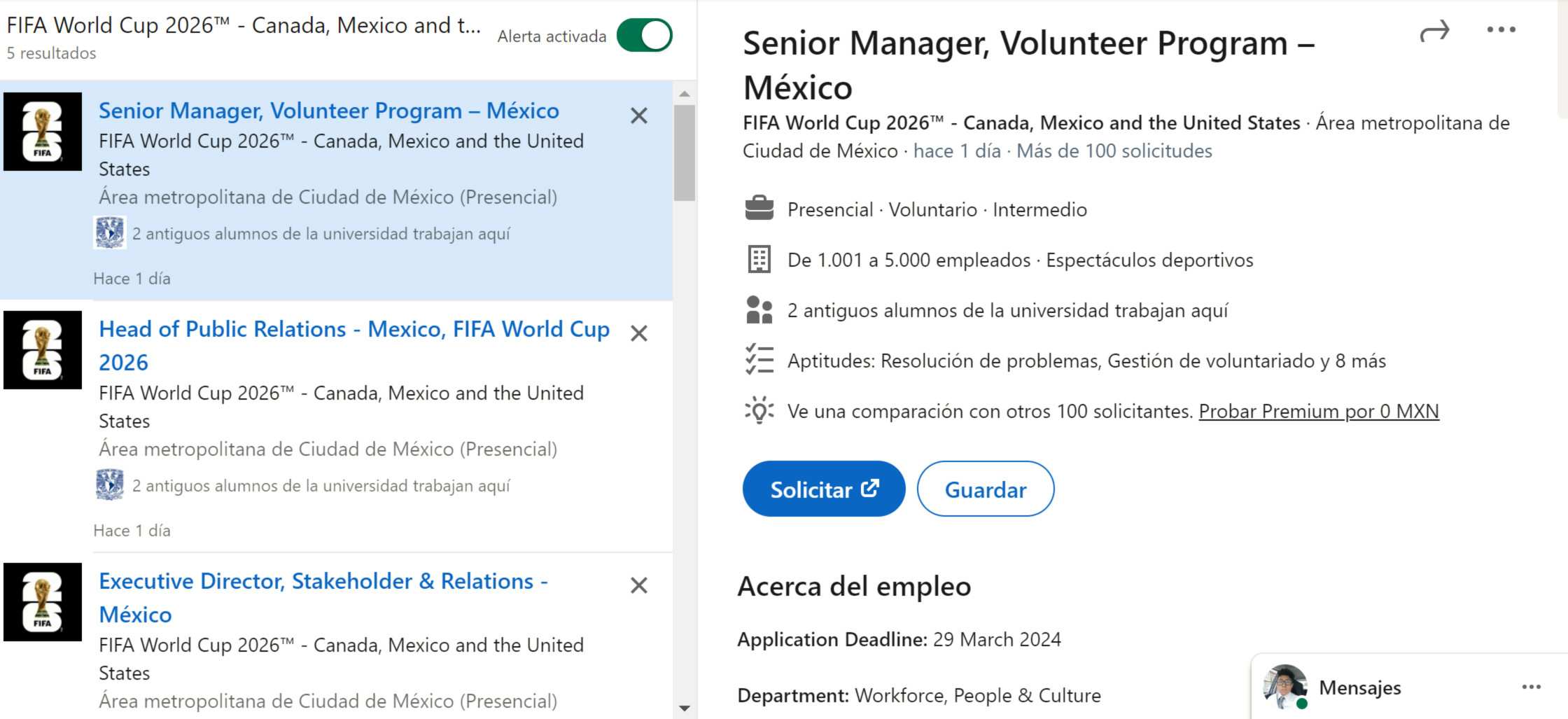Click '2 antiguos alumnos' text in detail pane
The height and width of the screenshot is (719, 1568).
[1007, 310]
